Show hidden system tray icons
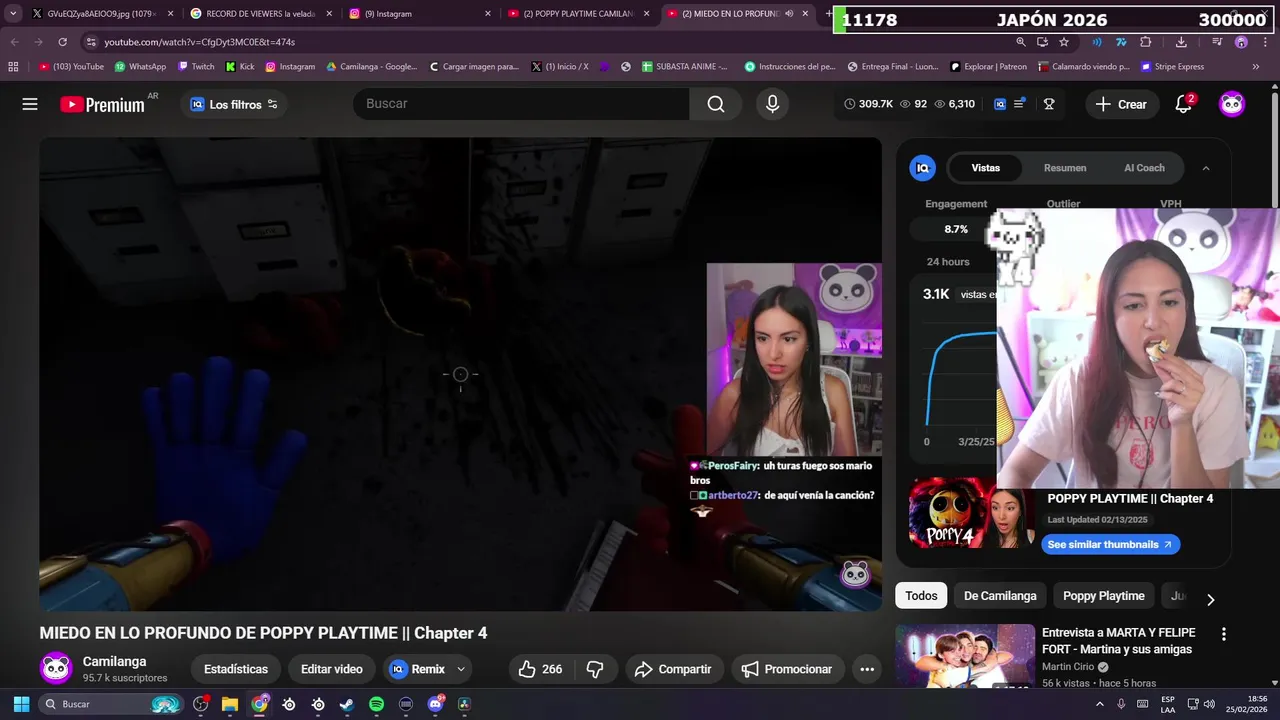Viewport: 1280px width, 720px height. (x=1100, y=704)
